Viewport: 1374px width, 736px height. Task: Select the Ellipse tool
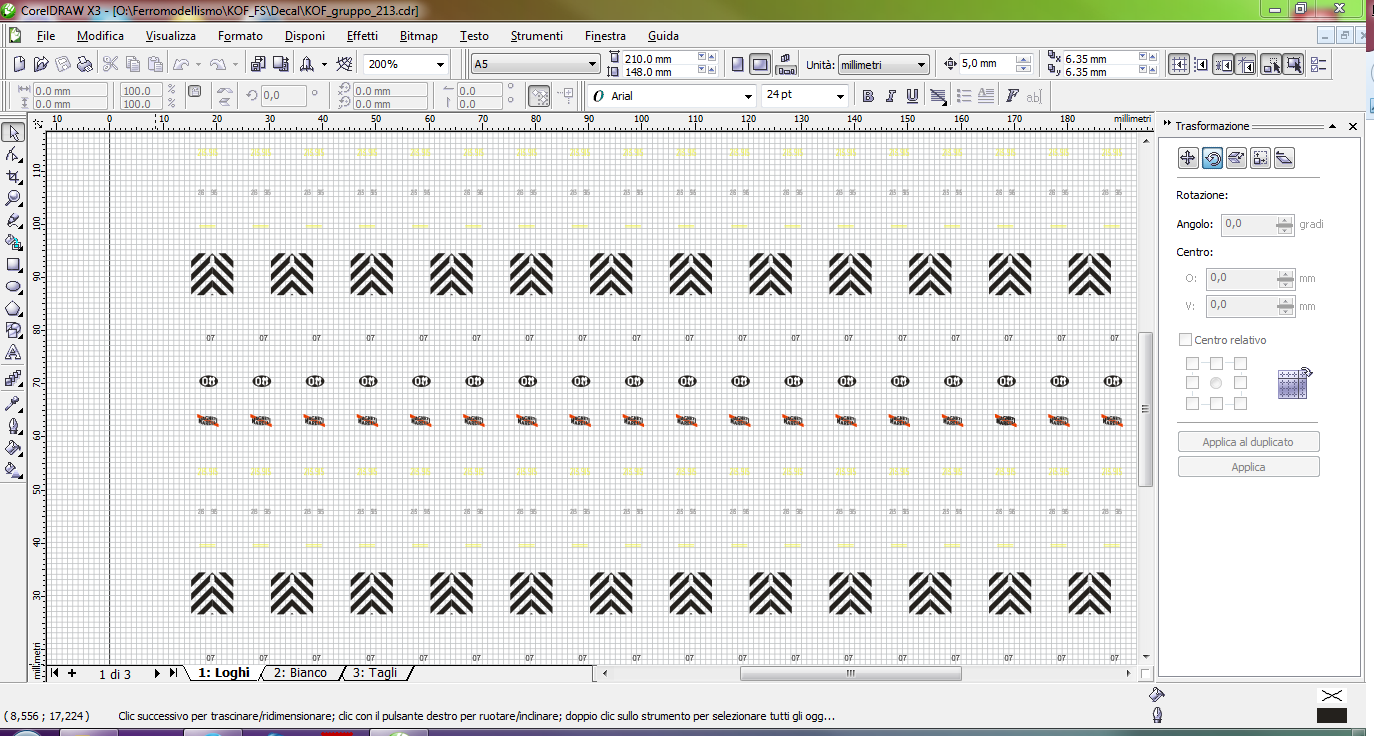coord(13,287)
